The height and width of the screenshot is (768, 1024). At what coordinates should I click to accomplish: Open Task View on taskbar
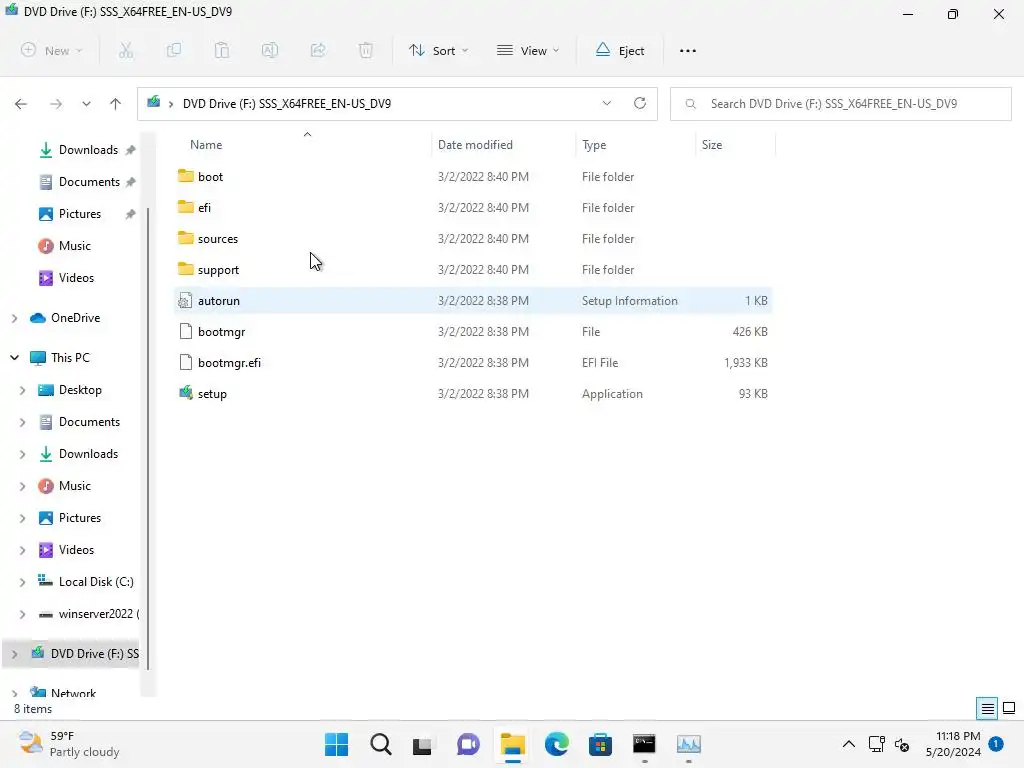click(423, 744)
